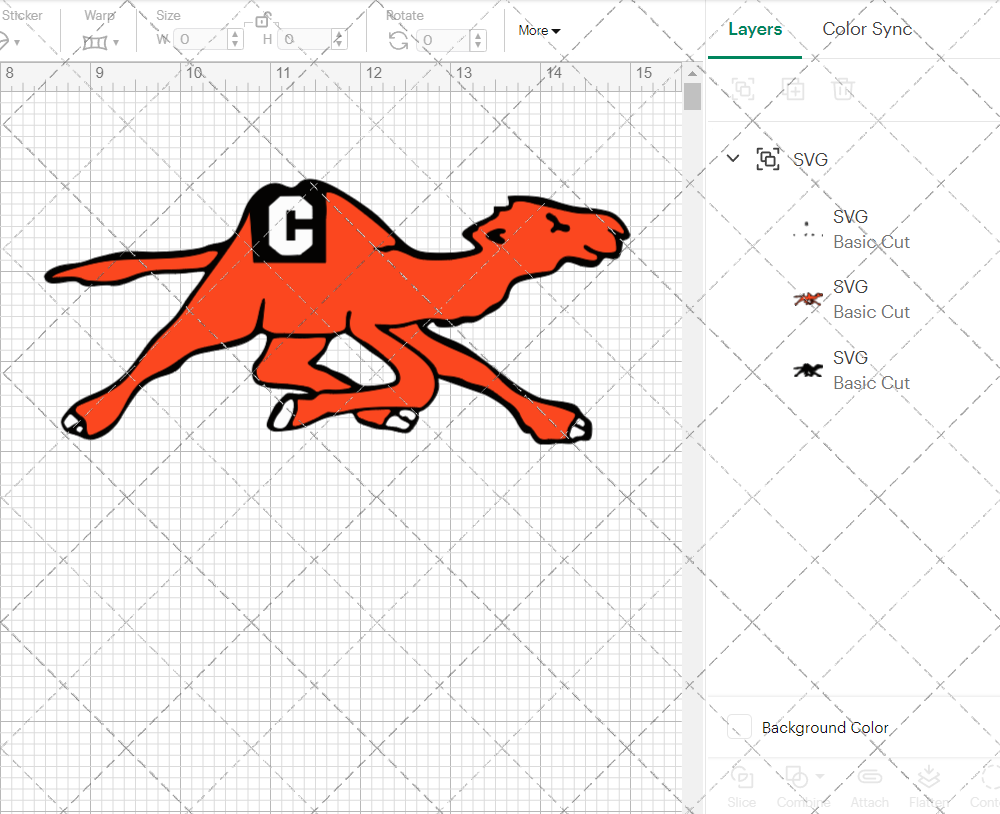Open the Background Color swatch
Image resolution: width=1000 pixels, height=814 pixels.
click(x=738, y=727)
